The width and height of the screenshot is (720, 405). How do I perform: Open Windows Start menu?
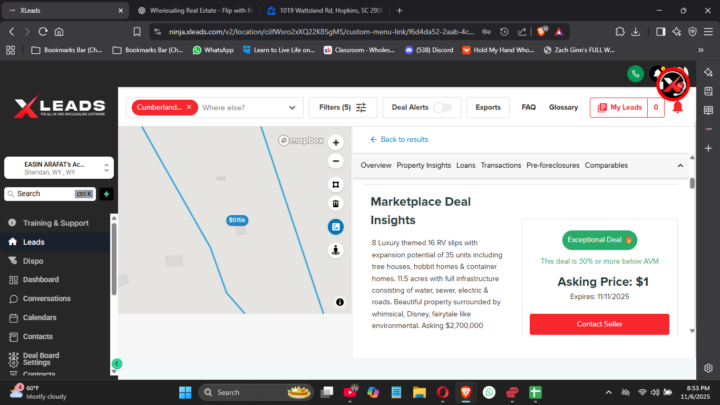(x=185, y=393)
